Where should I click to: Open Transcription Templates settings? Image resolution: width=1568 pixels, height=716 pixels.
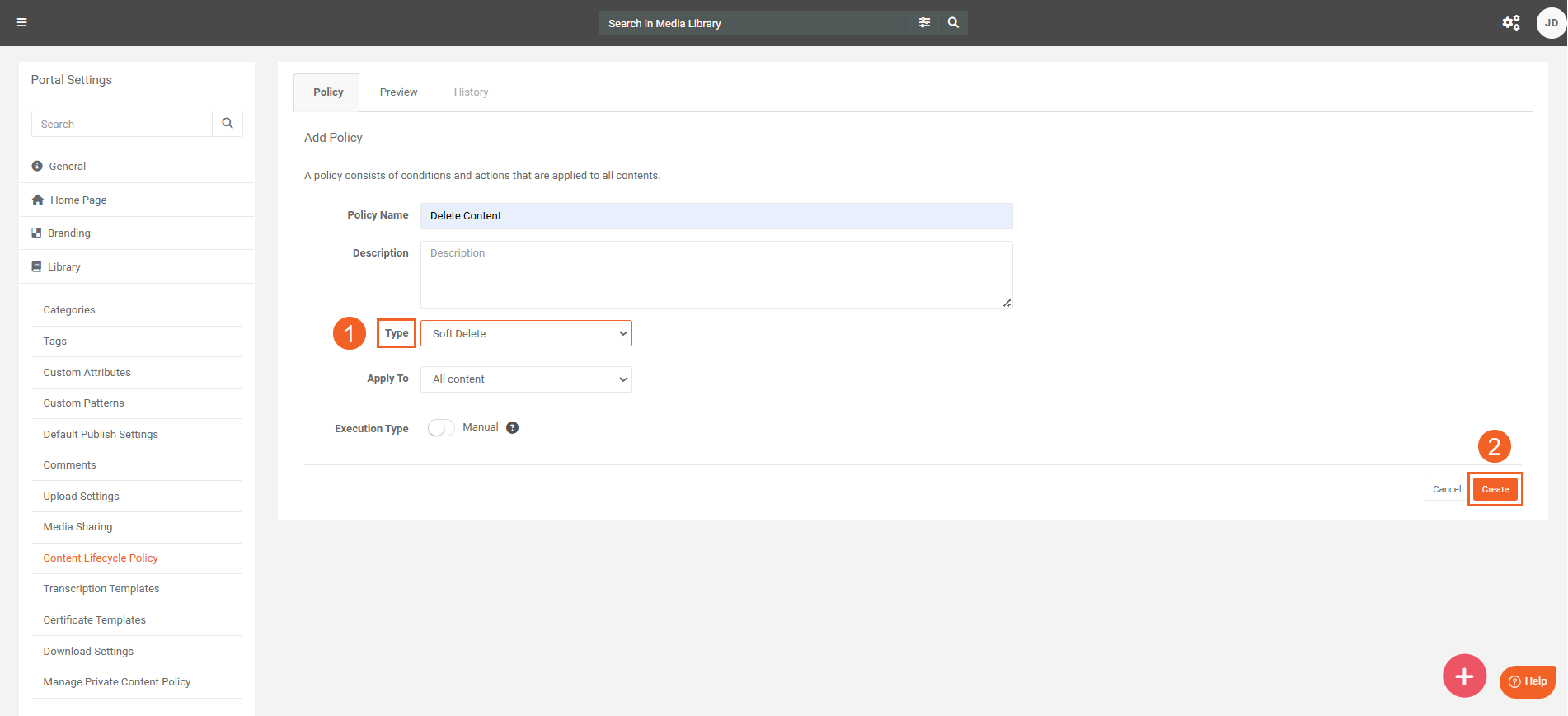(x=101, y=589)
